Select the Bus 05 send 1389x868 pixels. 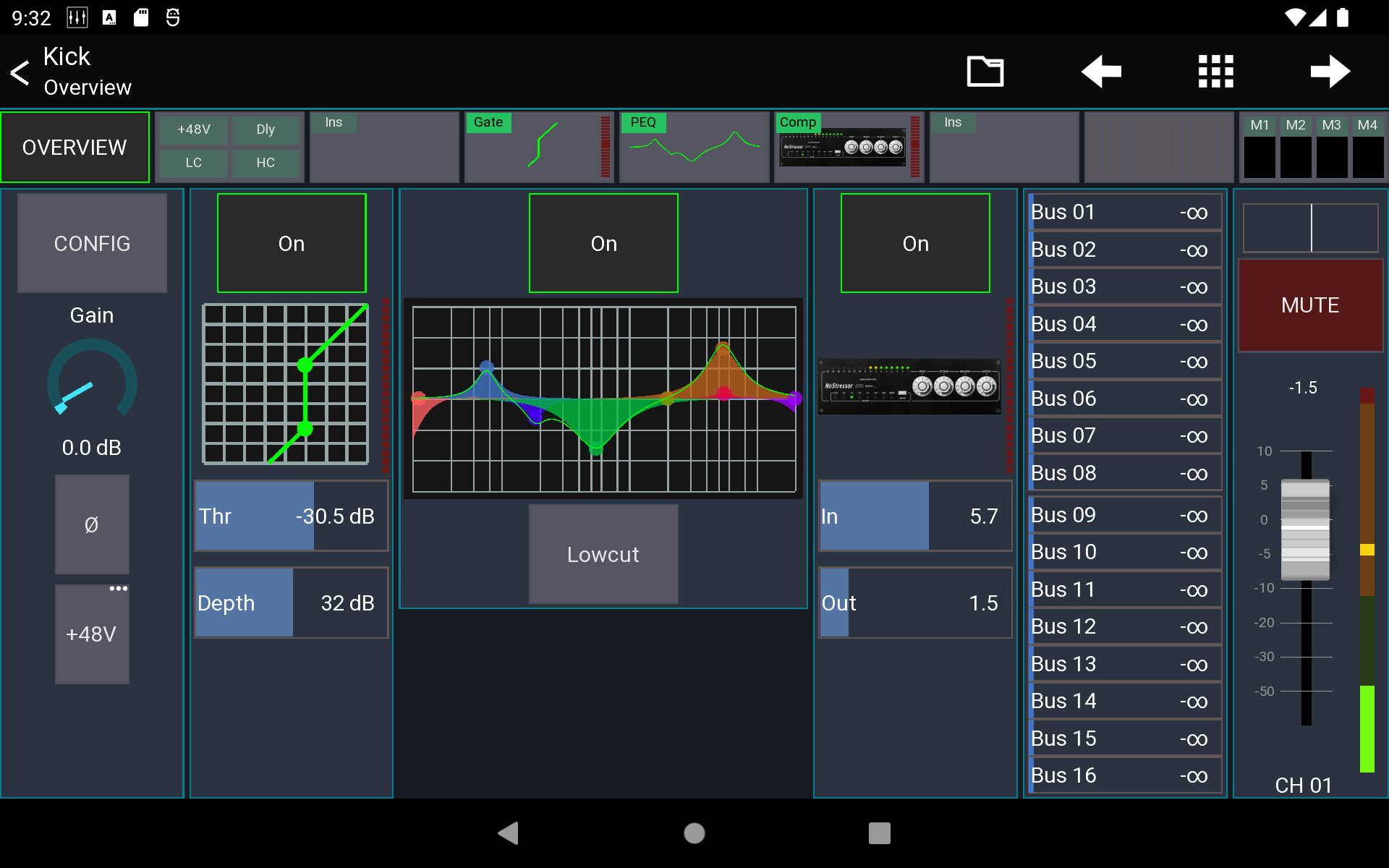pos(1123,361)
